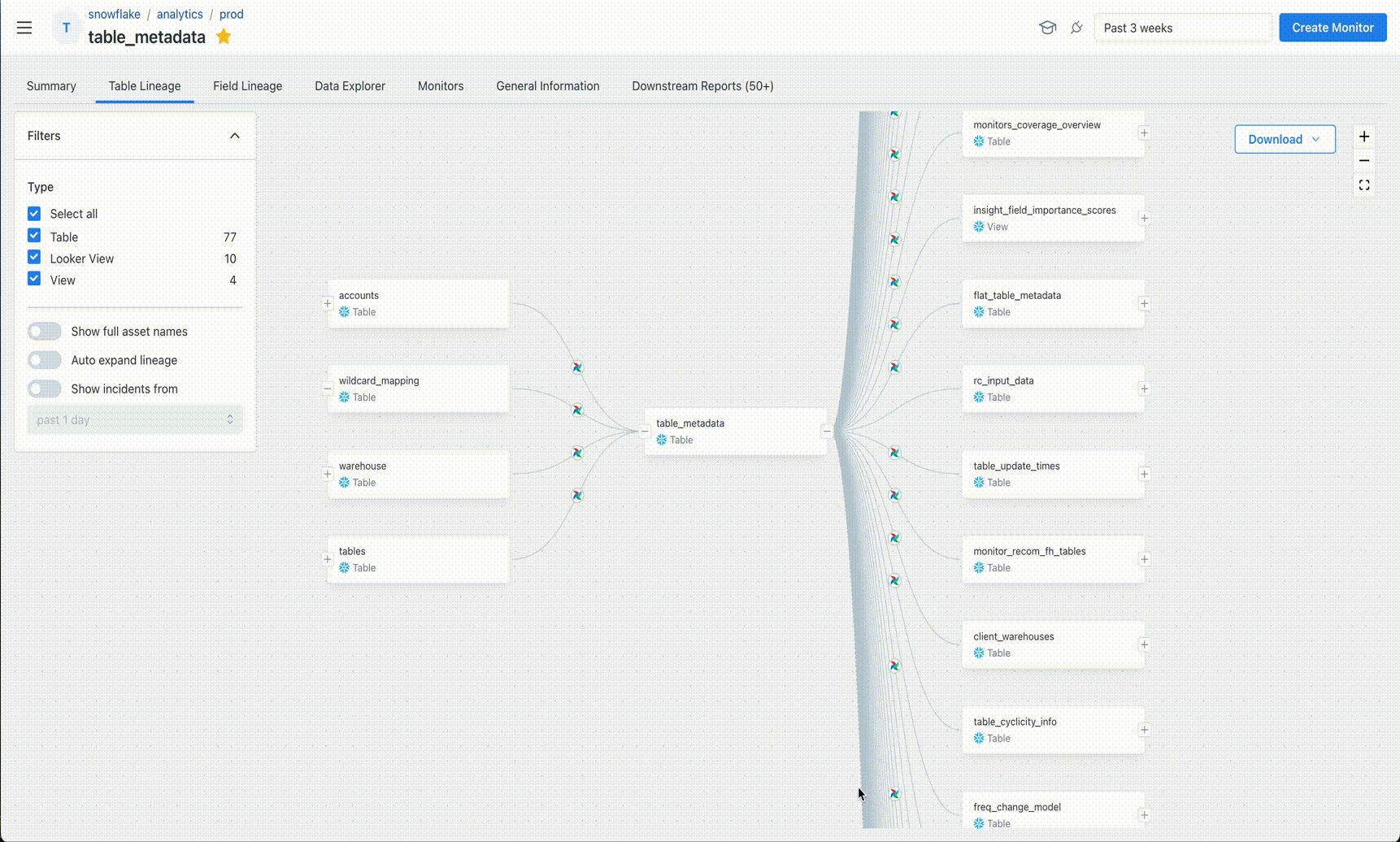This screenshot has width=1400, height=842.
Task: Select the monitor_recom_fh_tables node
Action: point(1054,559)
